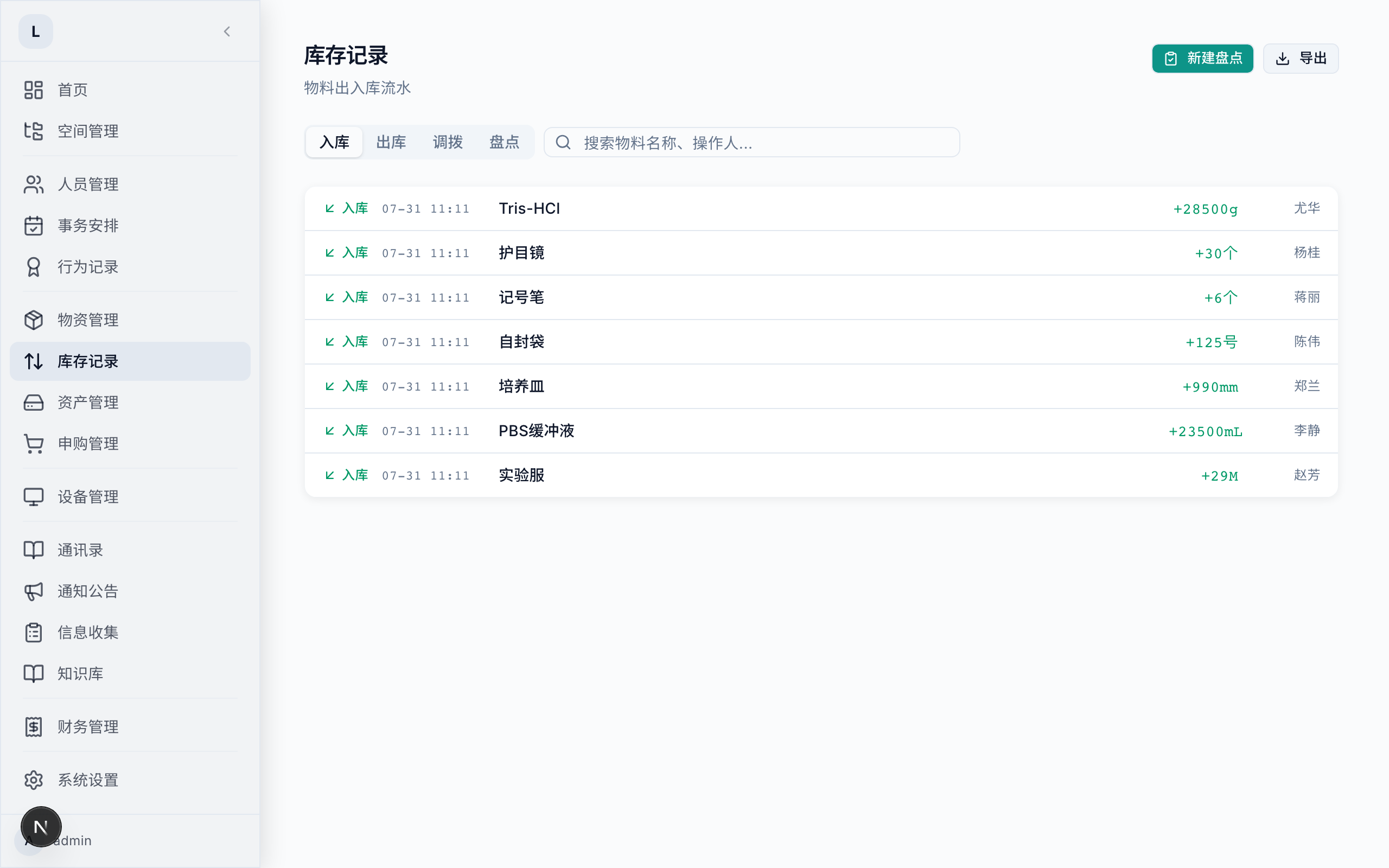The image size is (1389, 868).
Task: Click operator name 陈伟
Action: [1307, 342]
